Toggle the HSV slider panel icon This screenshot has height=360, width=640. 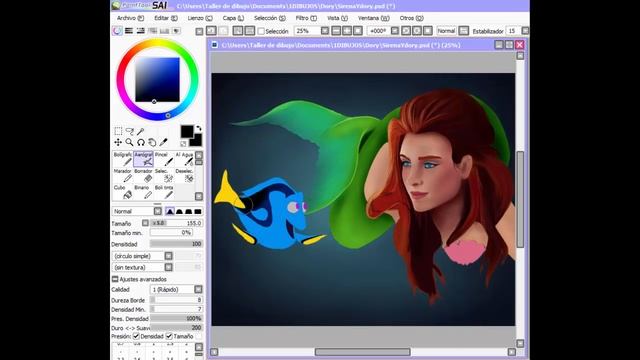141,31
